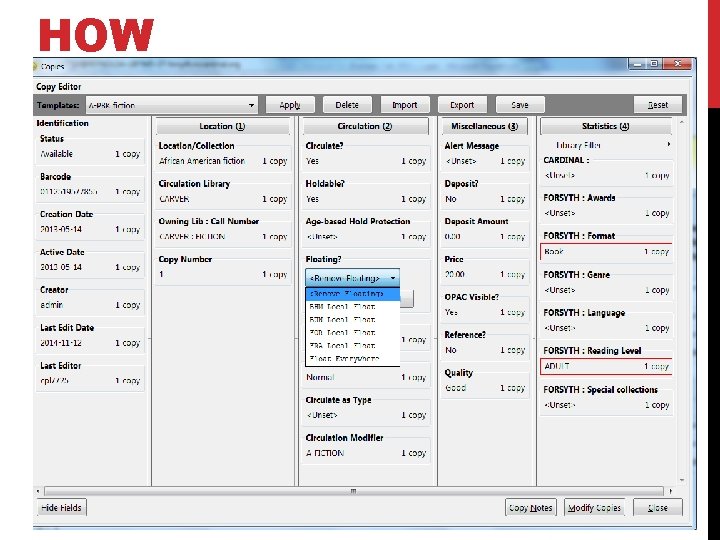Edit the Price 20.00 field
The width and height of the screenshot is (720, 540).
click(x=485, y=274)
